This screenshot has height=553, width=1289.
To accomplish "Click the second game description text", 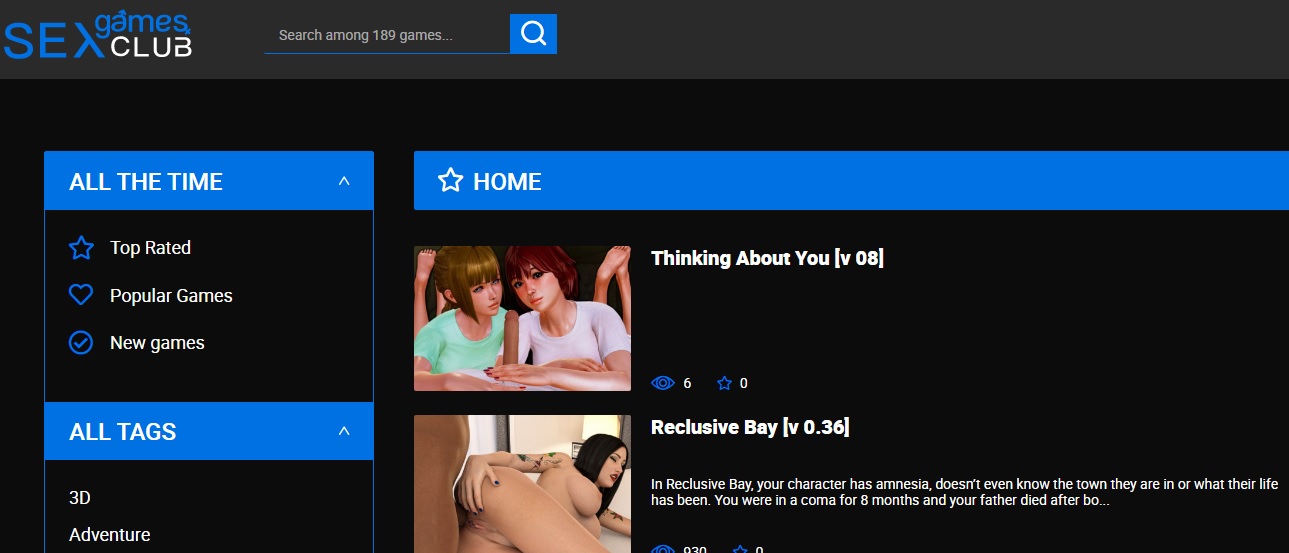I will tap(964, 493).
